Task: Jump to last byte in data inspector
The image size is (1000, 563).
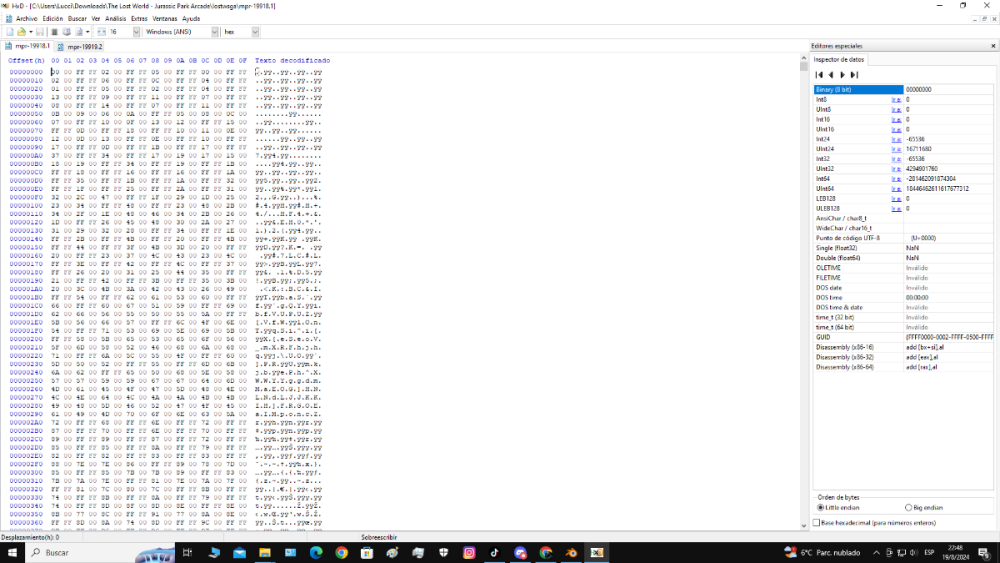Action: pos(854,75)
